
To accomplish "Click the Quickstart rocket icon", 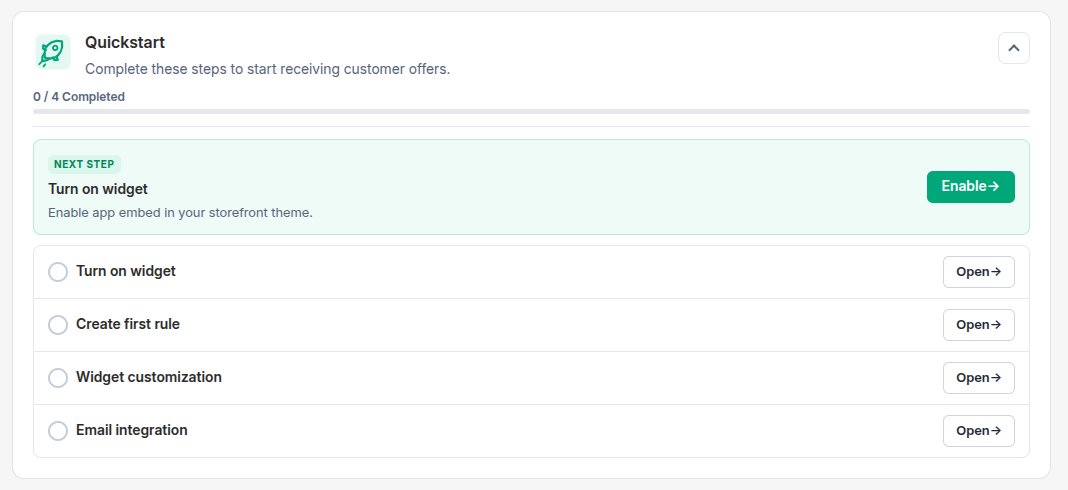I will [x=53, y=52].
